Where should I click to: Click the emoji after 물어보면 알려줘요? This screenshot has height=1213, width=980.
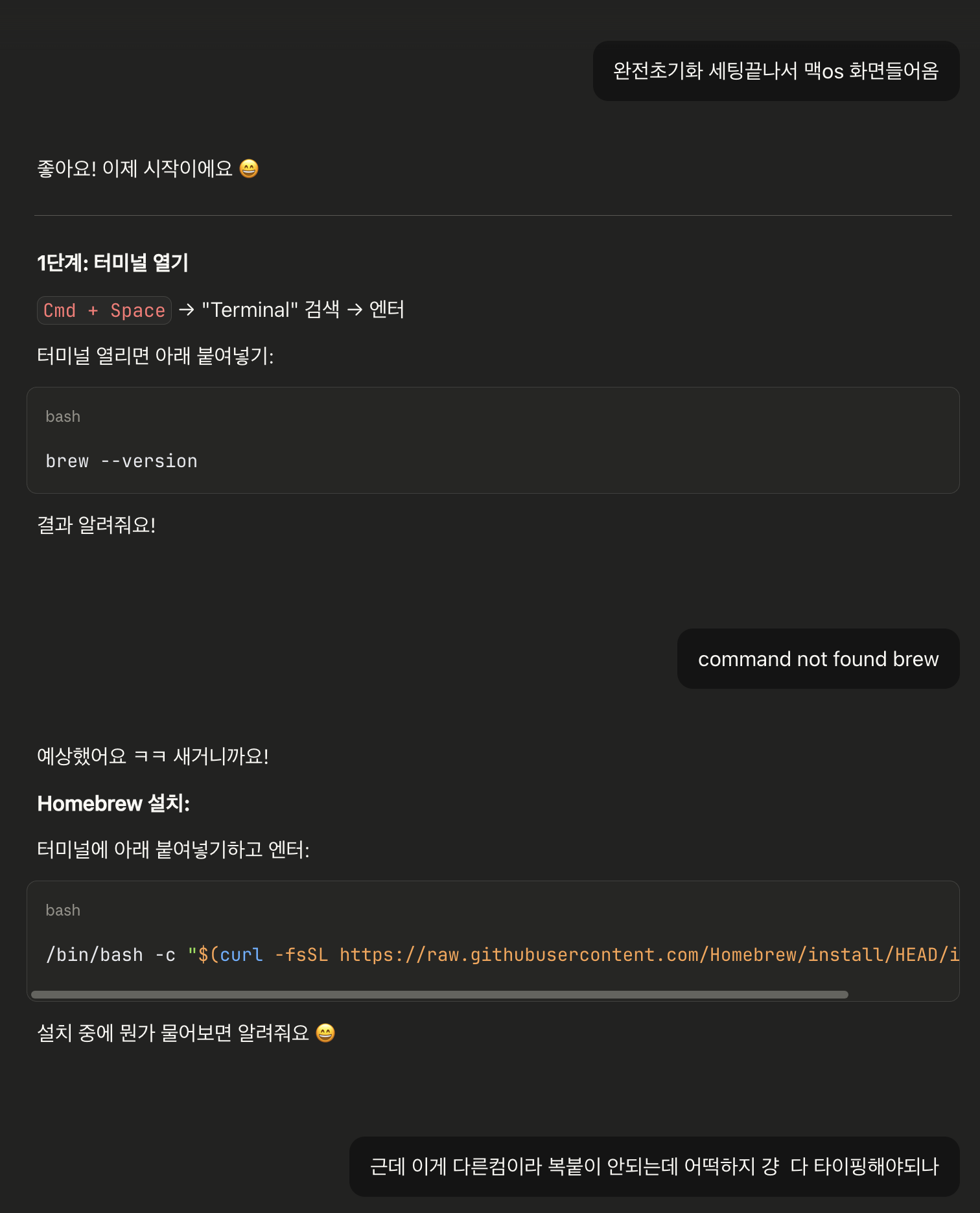(325, 1033)
